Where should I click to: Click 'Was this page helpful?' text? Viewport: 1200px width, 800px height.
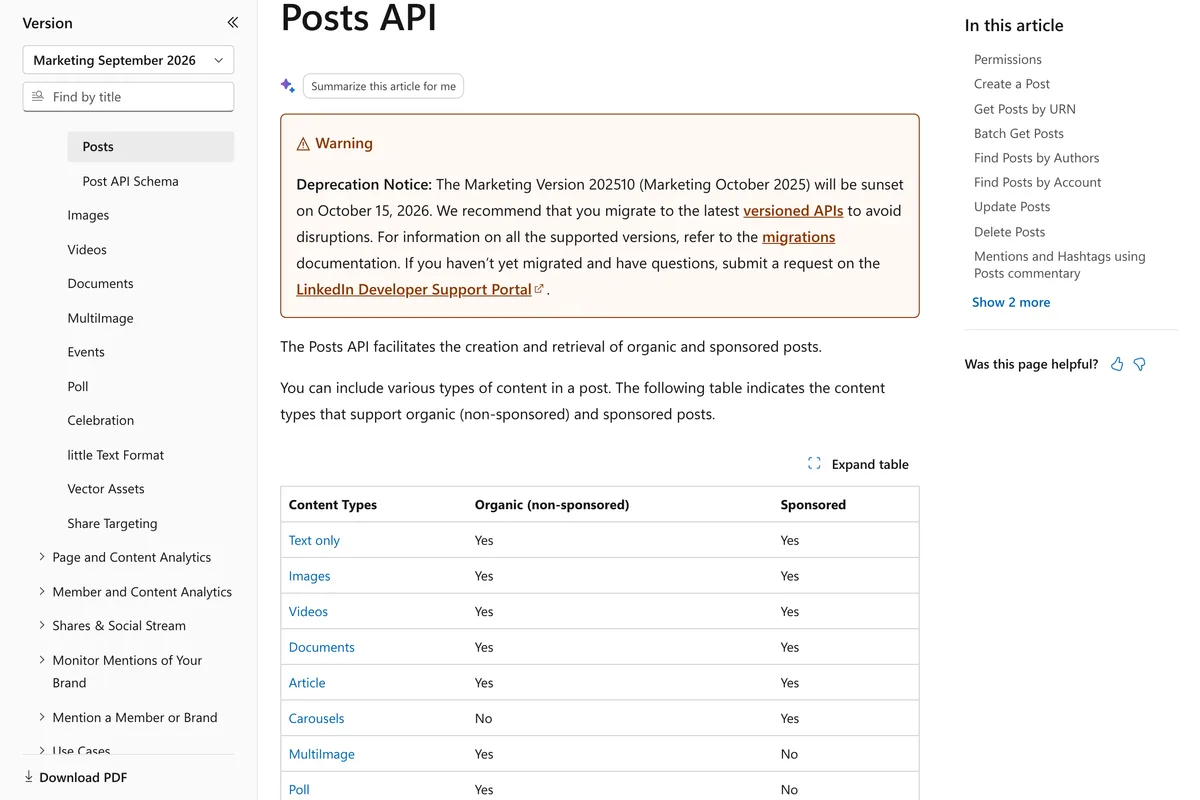click(1031, 364)
